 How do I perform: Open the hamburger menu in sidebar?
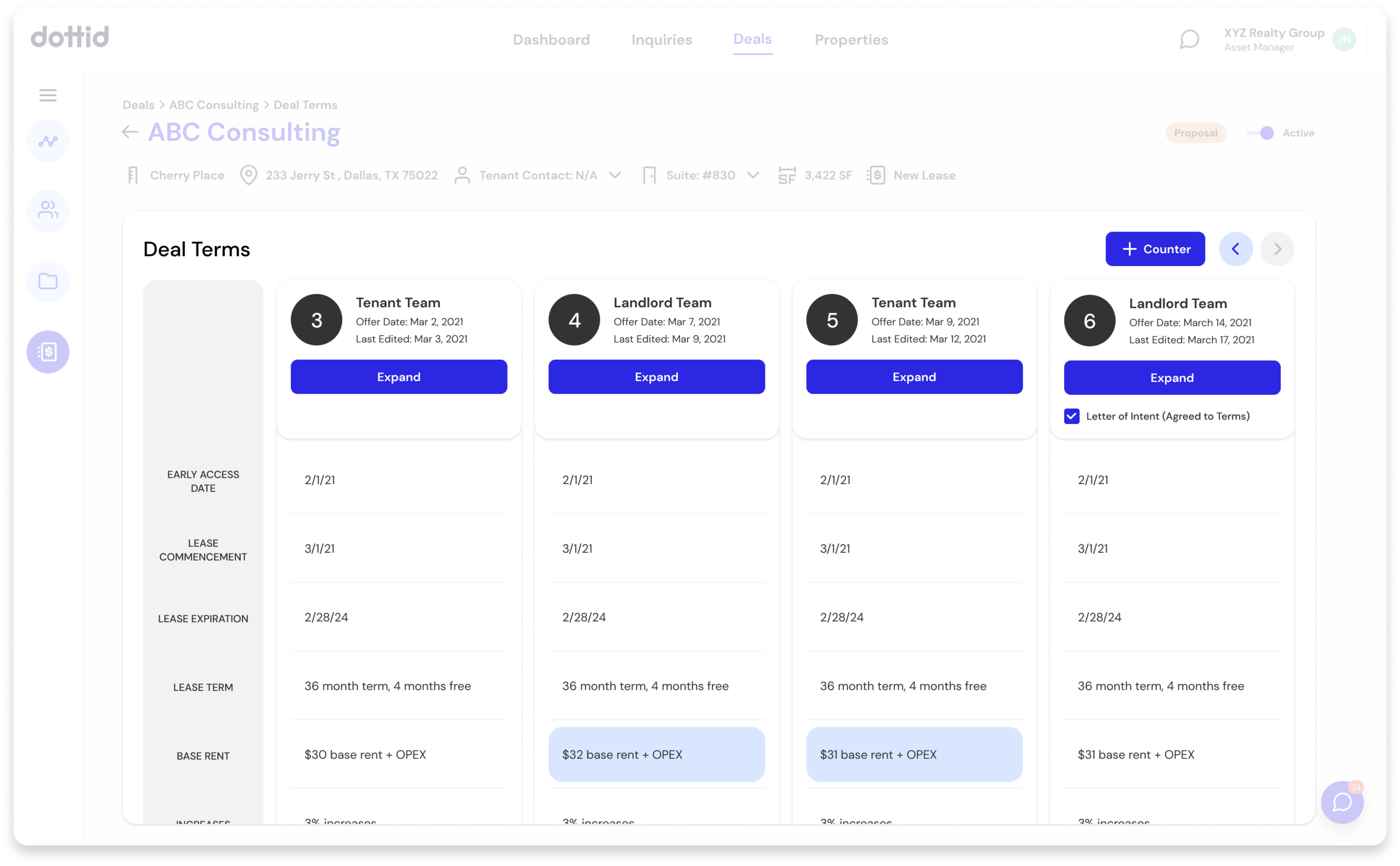(48, 95)
